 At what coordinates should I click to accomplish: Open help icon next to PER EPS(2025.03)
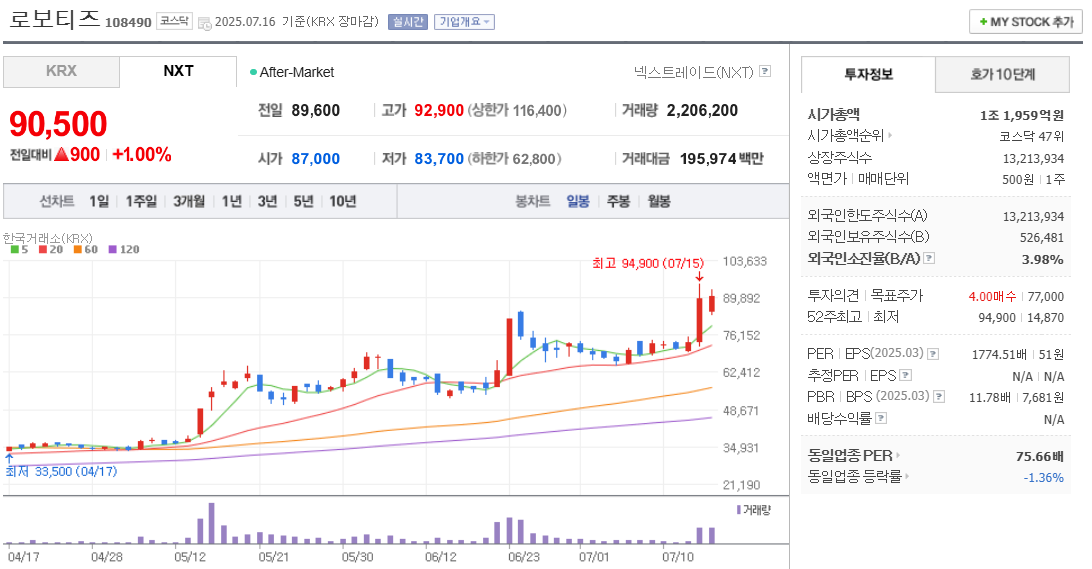(x=933, y=354)
